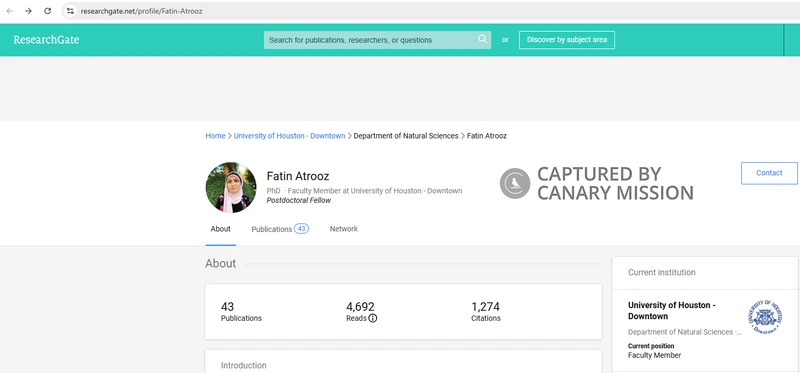
Task: Click the Current institution panel heading
Action: pos(662,272)
